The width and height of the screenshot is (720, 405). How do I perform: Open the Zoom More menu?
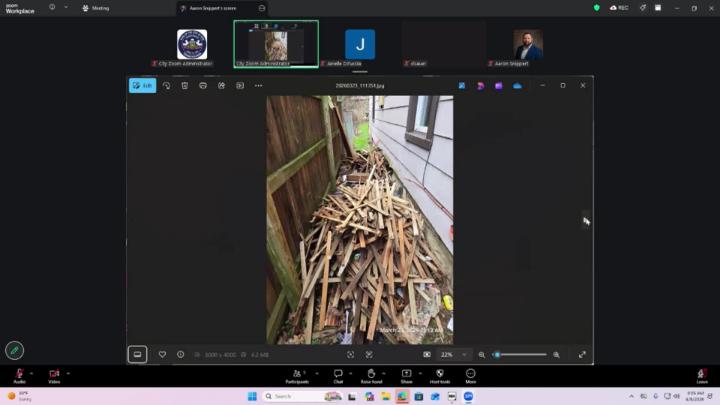(471, 376)
